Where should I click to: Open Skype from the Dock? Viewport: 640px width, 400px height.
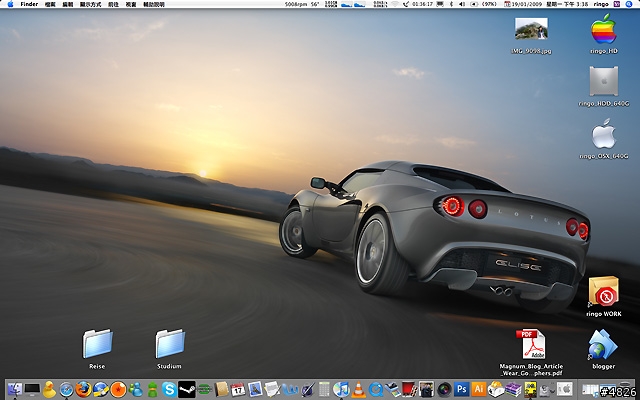click(x=169, y=389)
